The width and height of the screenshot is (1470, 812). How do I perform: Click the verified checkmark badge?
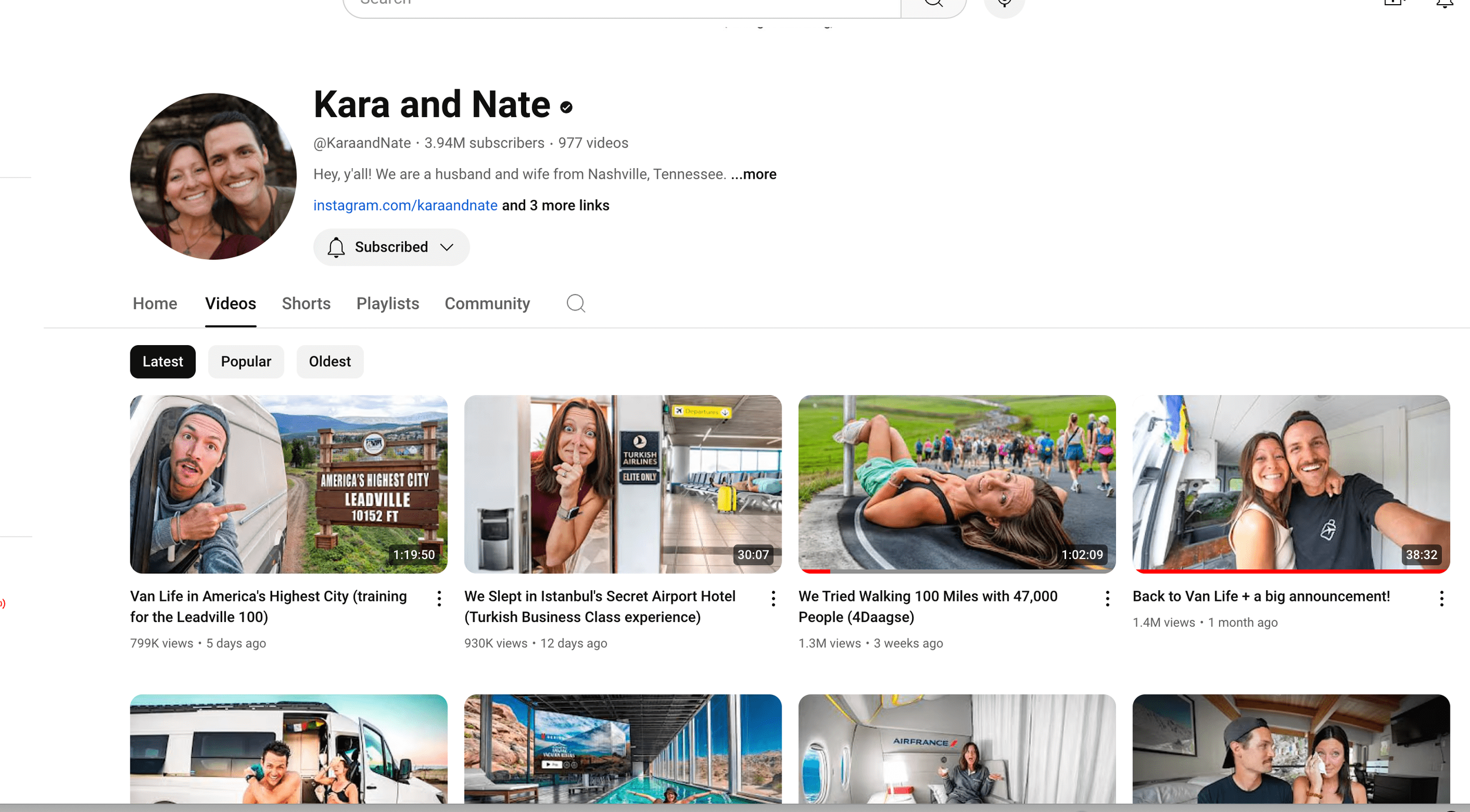point(566,107)
